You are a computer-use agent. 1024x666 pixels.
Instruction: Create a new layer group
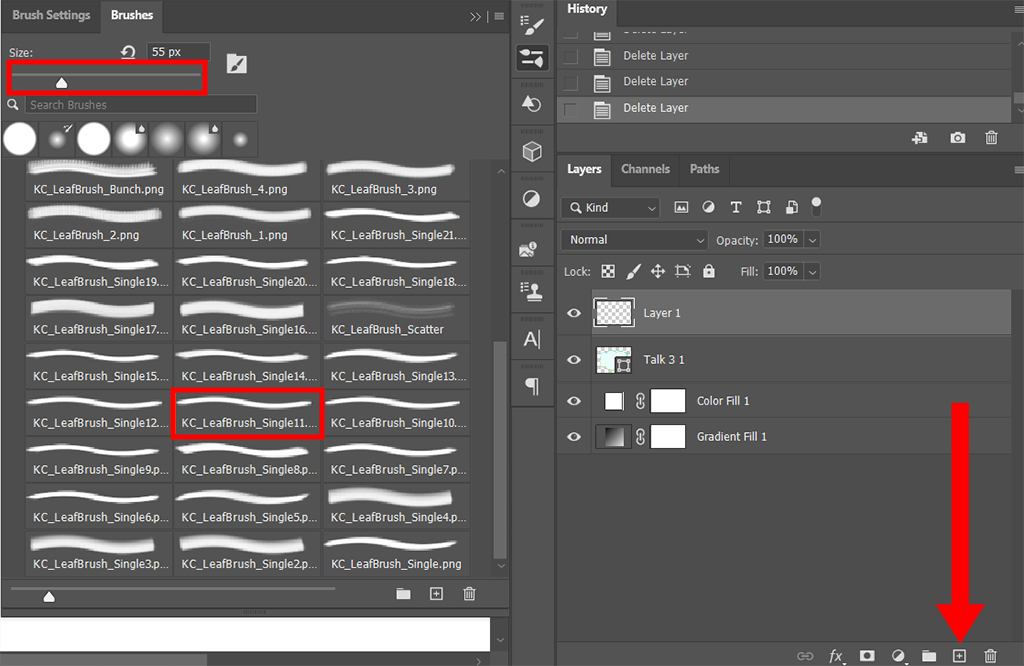pyautogui.click(x=929, y=656)
